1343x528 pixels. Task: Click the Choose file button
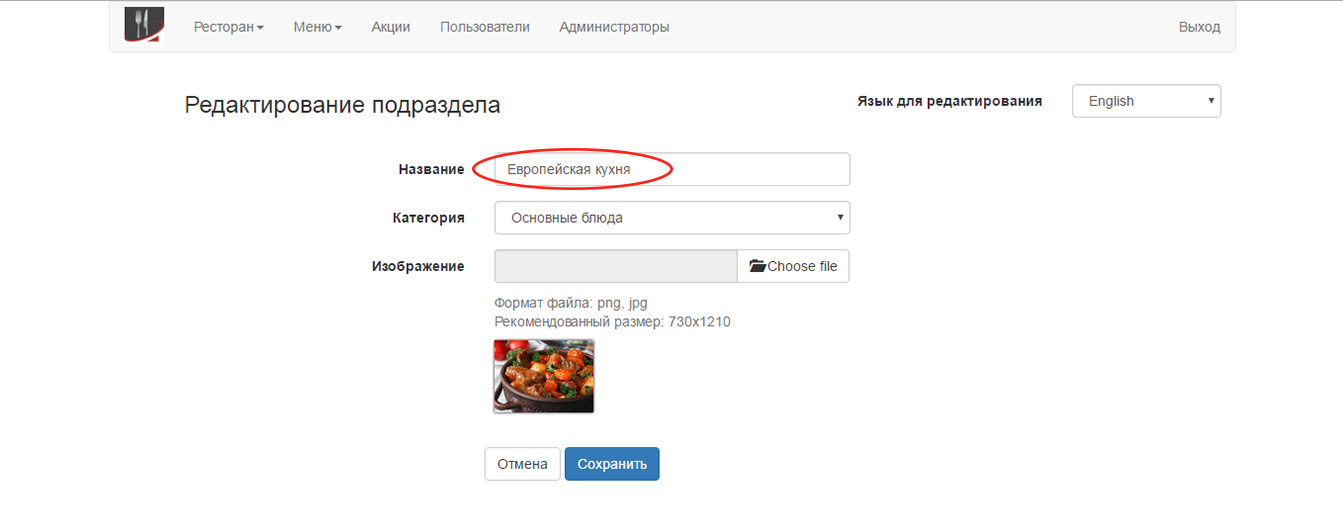(x=793, y=266)
